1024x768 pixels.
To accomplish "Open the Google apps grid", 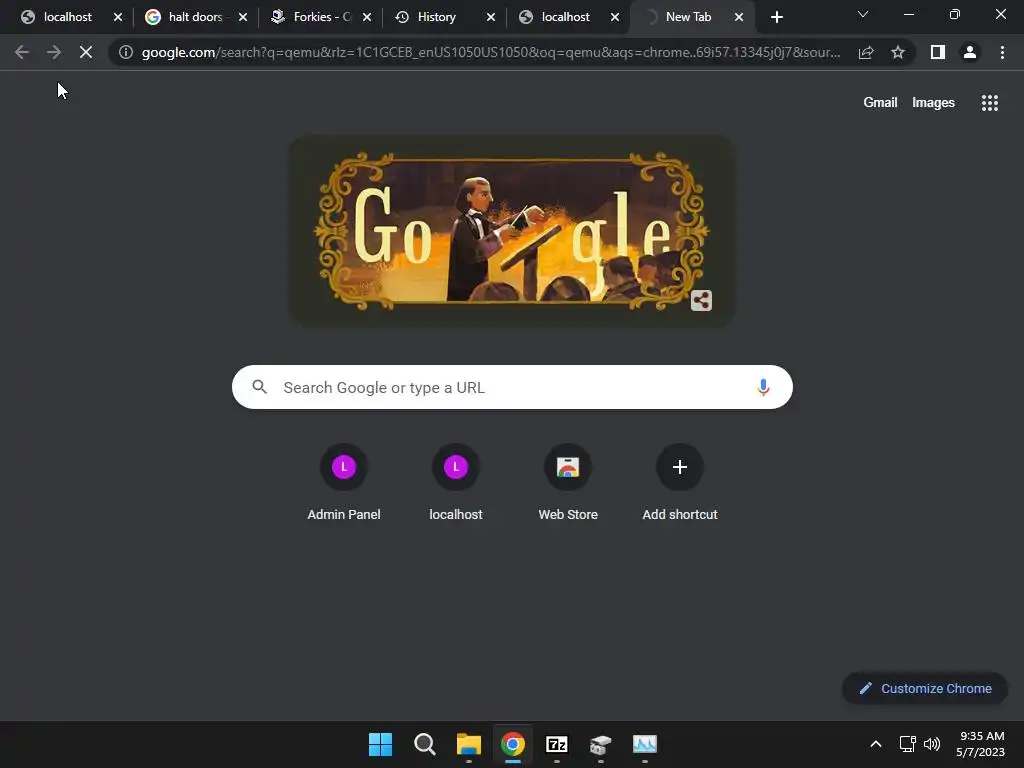I will 989,103.
